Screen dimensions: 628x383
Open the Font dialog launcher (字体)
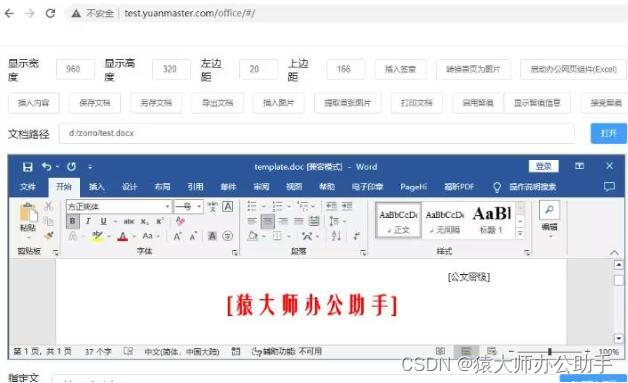(x=235, y=253)
